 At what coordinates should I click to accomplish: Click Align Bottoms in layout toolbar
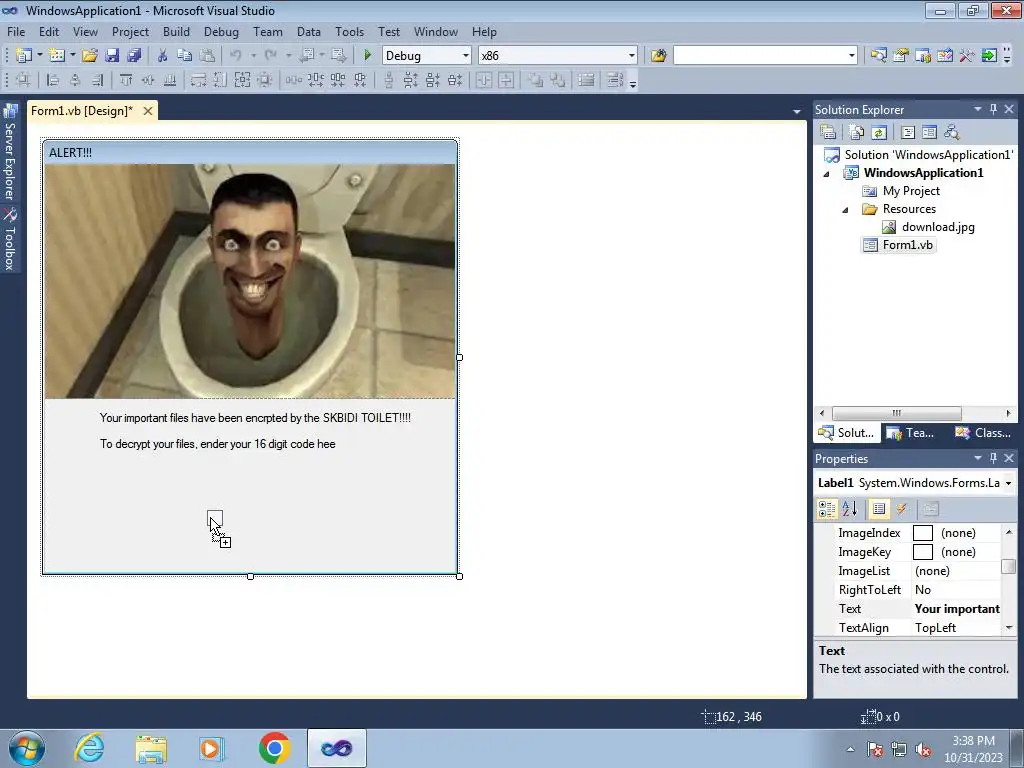(x=170, y=80)
